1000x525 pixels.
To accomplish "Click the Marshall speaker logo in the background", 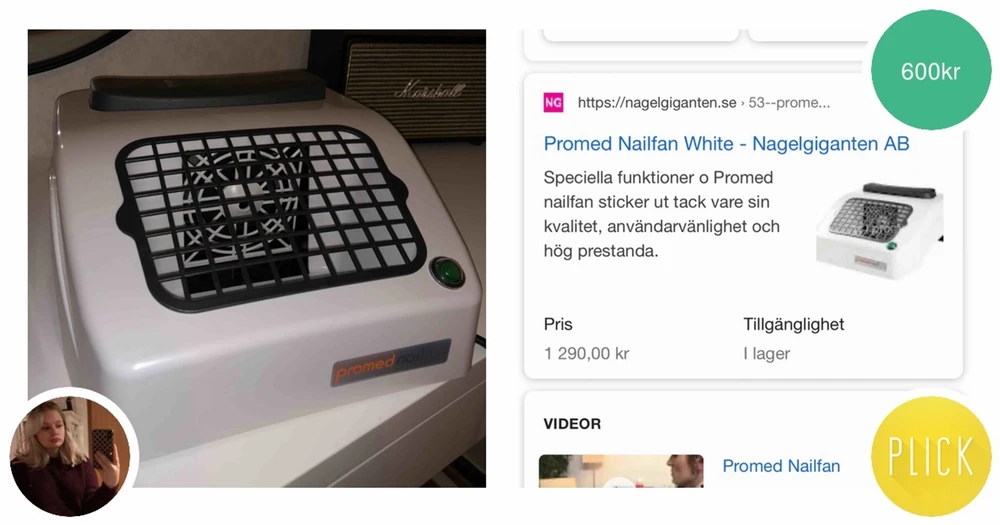I will pos(430,90).
